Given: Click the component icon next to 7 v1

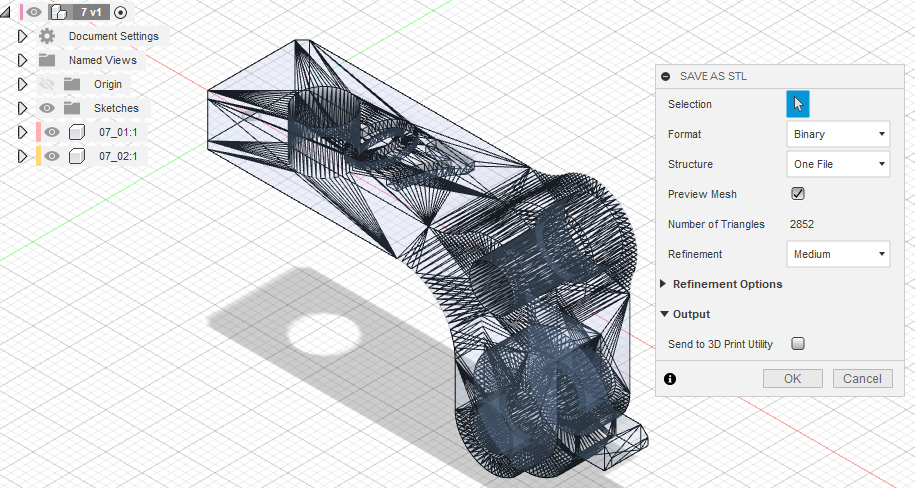Looking at the screenshot, I should pos(58,12).
